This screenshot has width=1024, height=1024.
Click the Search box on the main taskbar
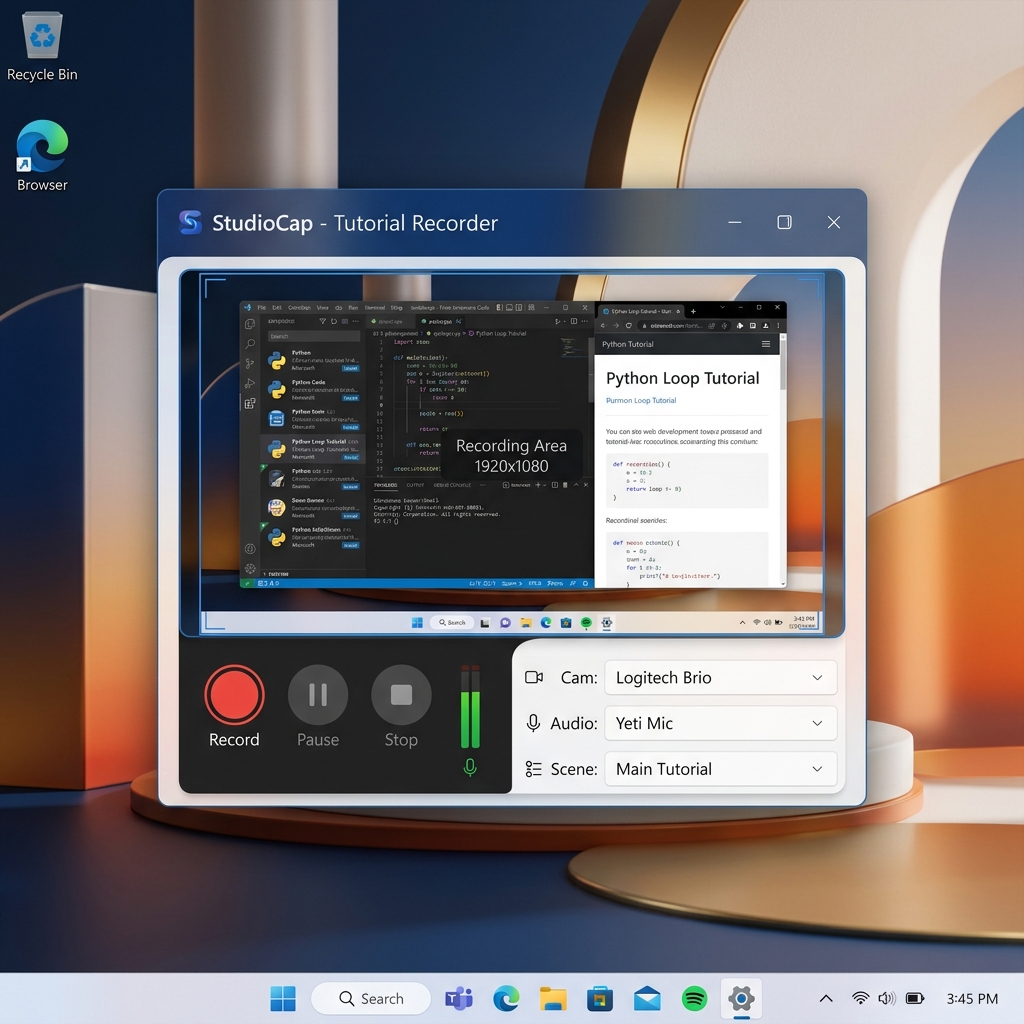click(x=371, y=999)
